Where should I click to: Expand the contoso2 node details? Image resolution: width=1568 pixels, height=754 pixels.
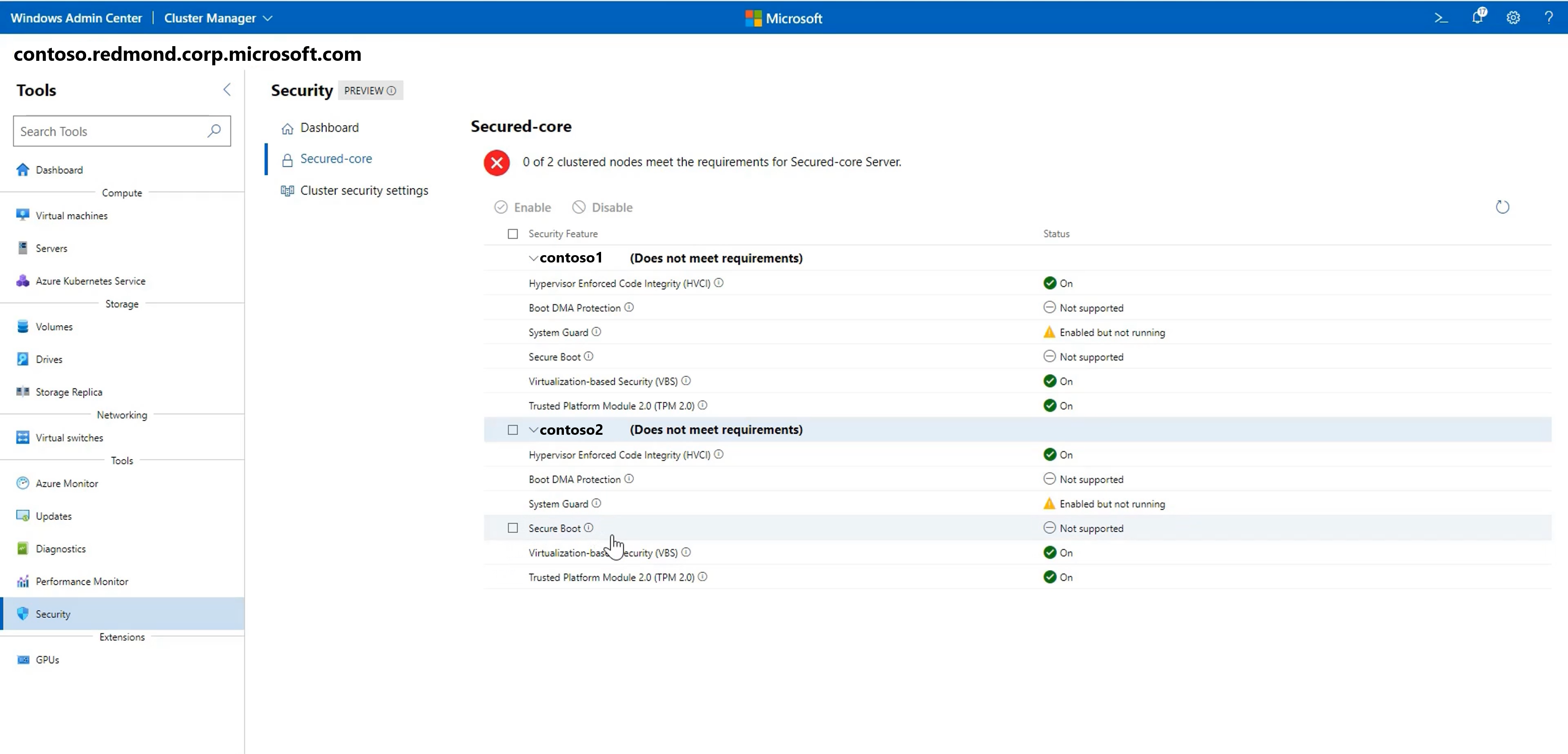(532, 429)
